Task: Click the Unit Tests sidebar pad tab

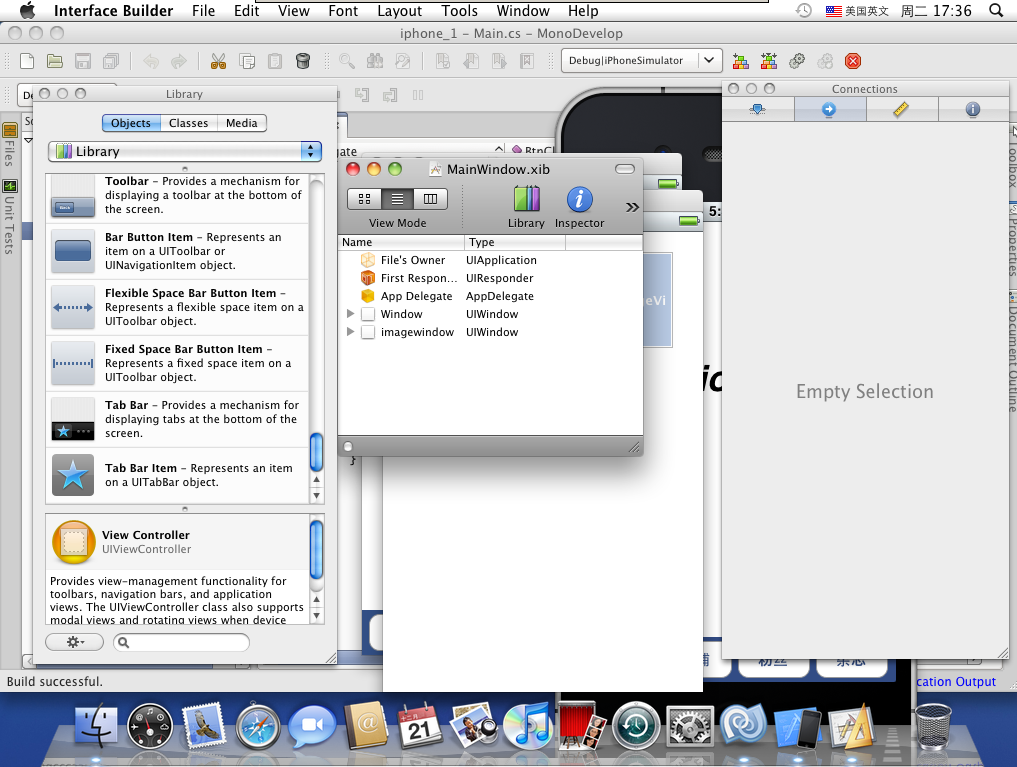Action: pyautogui.click(x=10, y=217)
